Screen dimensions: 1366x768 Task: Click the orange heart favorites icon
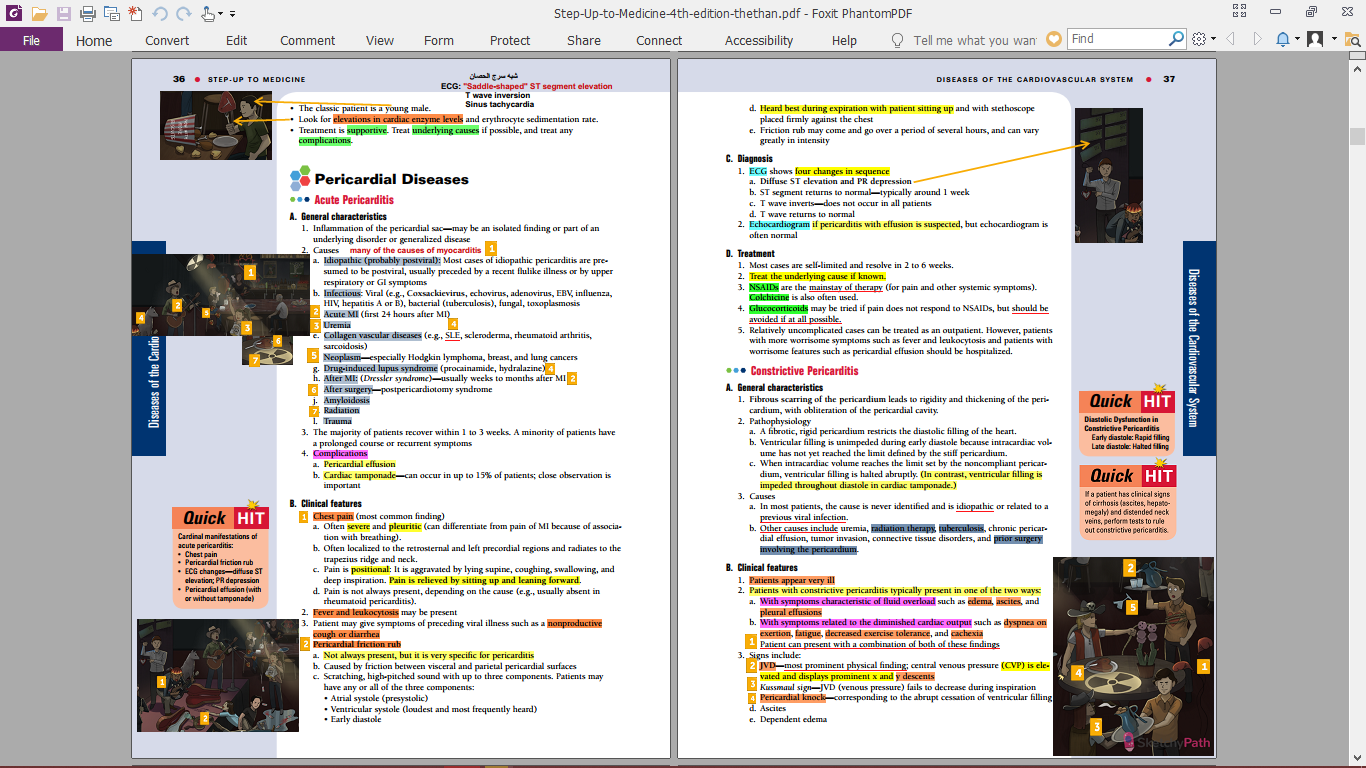coord(1054,39)
